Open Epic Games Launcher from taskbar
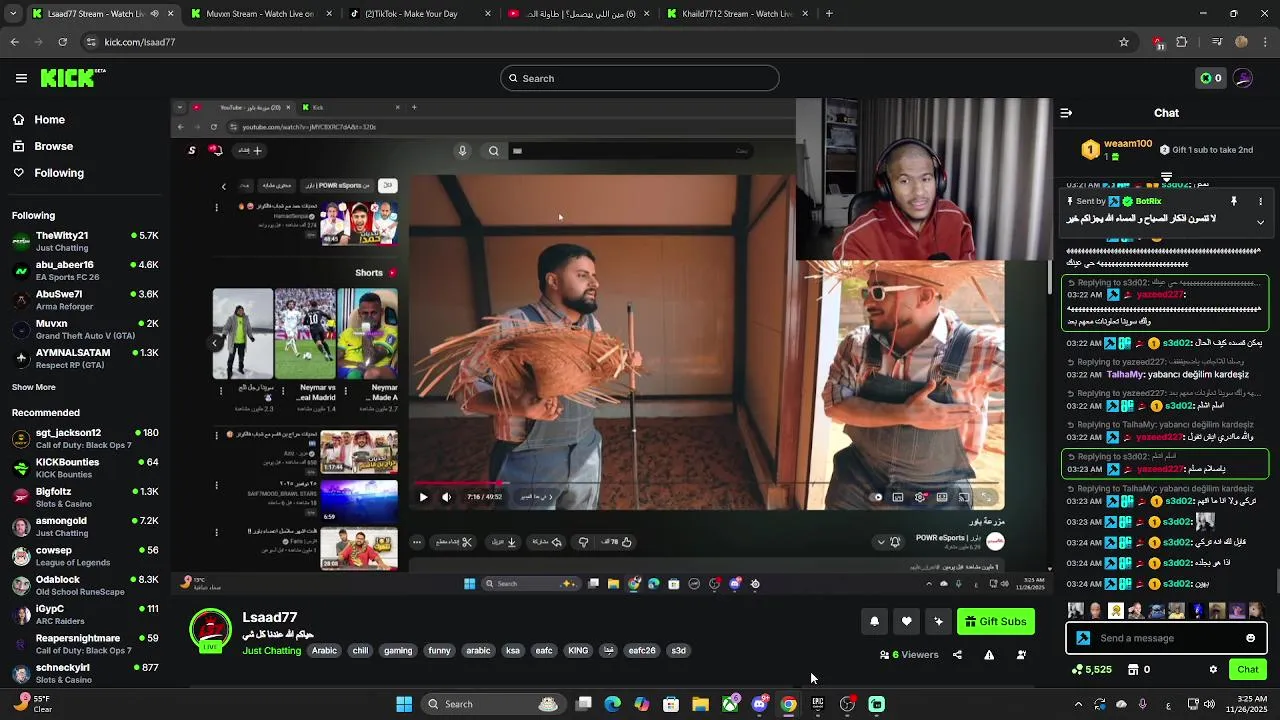Image resolution: width=1280 pixels, height=720 pixels. point(817,704)
